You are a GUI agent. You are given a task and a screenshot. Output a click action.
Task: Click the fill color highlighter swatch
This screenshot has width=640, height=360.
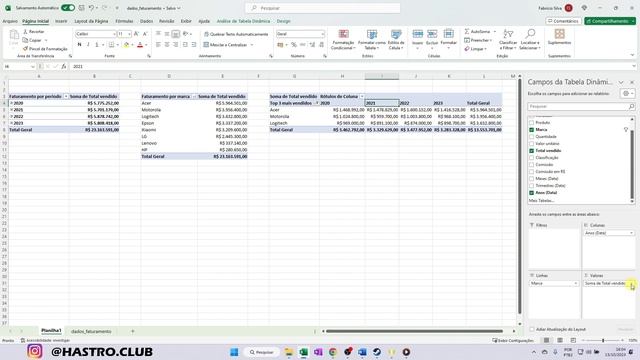[126, 44]
